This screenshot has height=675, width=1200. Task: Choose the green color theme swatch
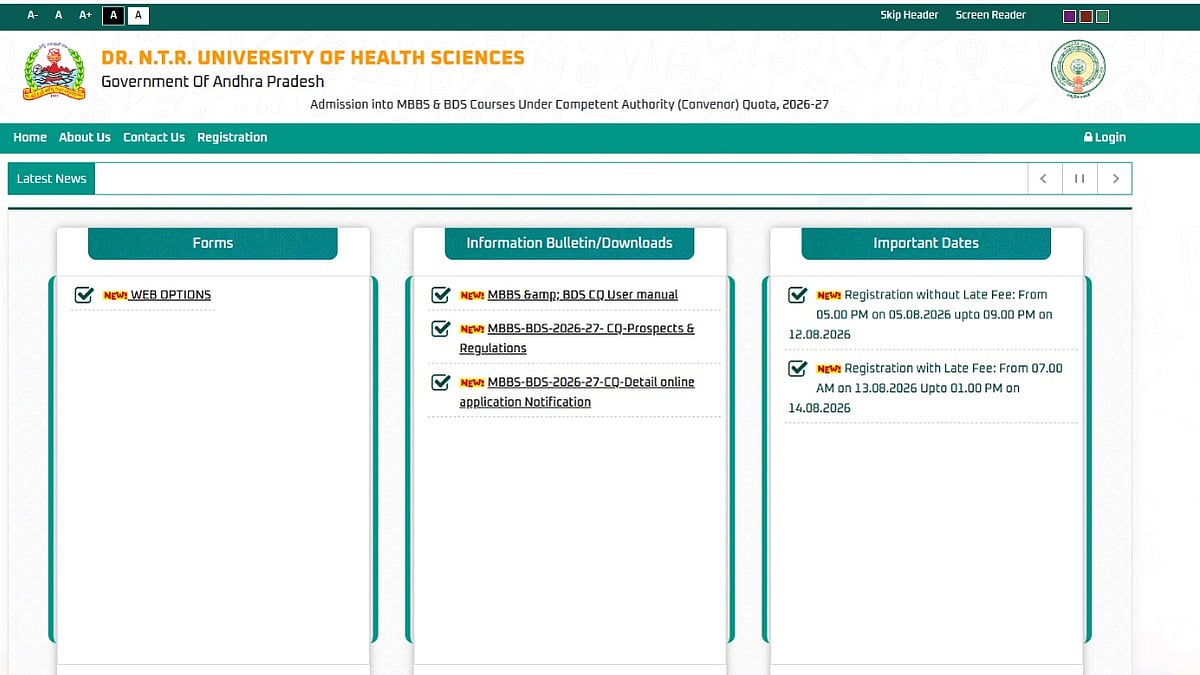tap(1102, 16)
